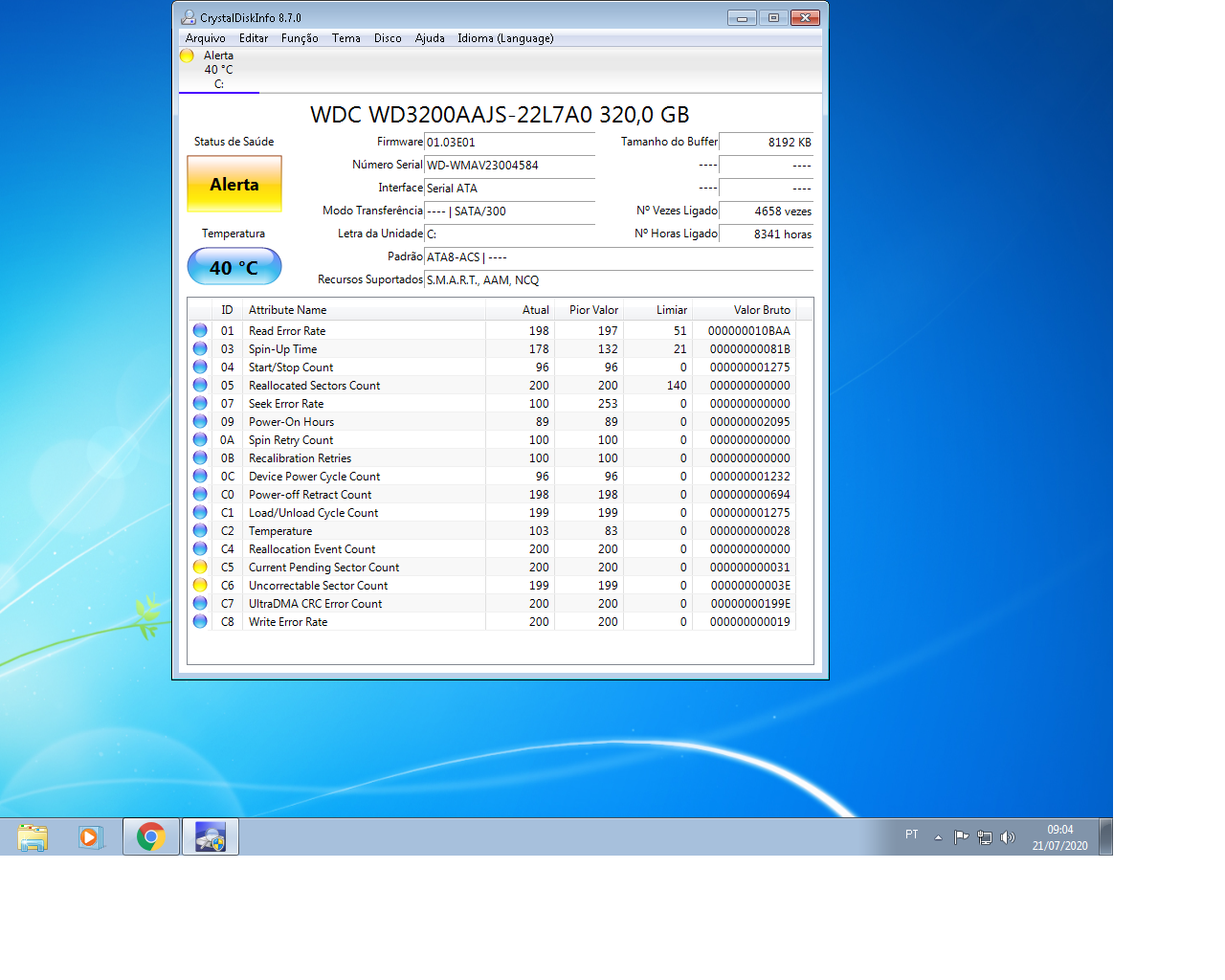1225x980 pixels.
Task: Open the Idioma (Language) menu
Action: 505,38
